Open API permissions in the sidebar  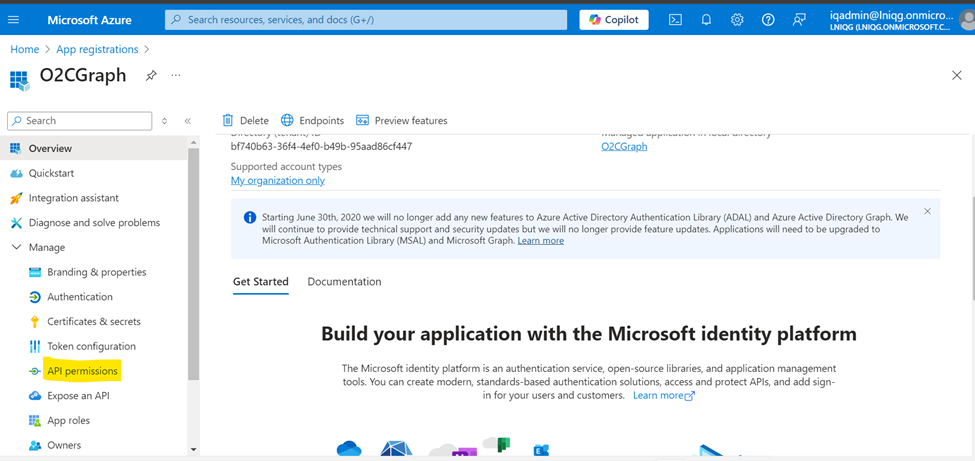point(82,371)
